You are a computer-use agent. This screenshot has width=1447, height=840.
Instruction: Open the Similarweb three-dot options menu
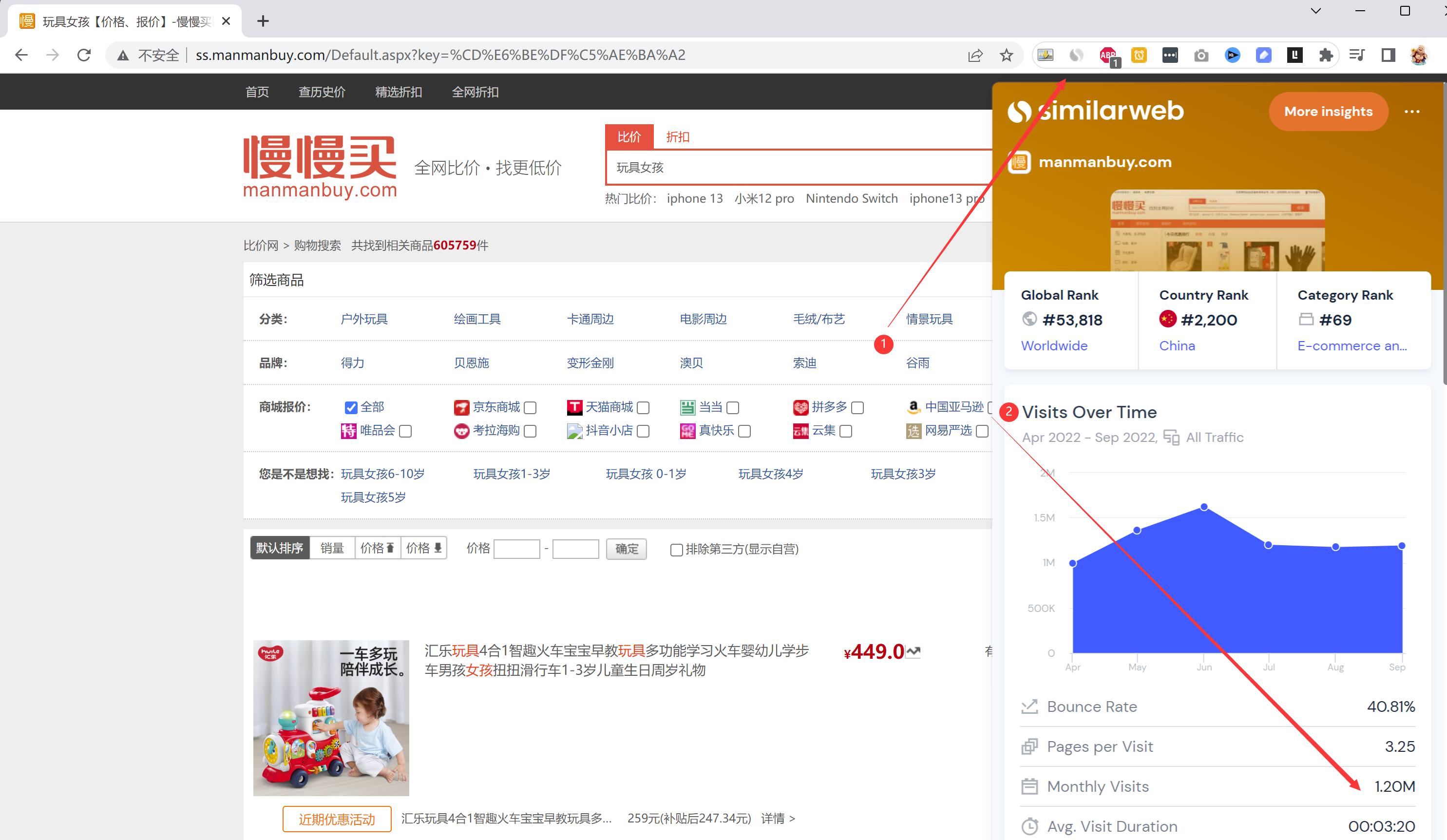click(1413, 112)
